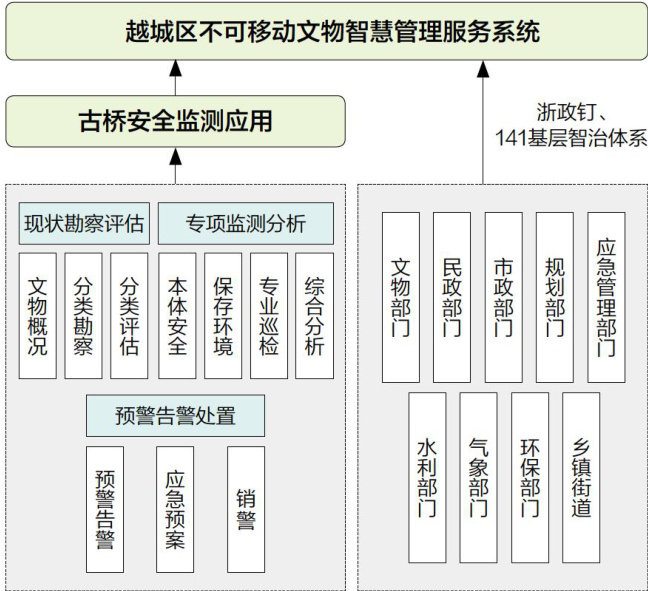This screenshot has width=648, height=591.
Task: Open the 现状勘察评估 section header
Action: coord(84,224)
